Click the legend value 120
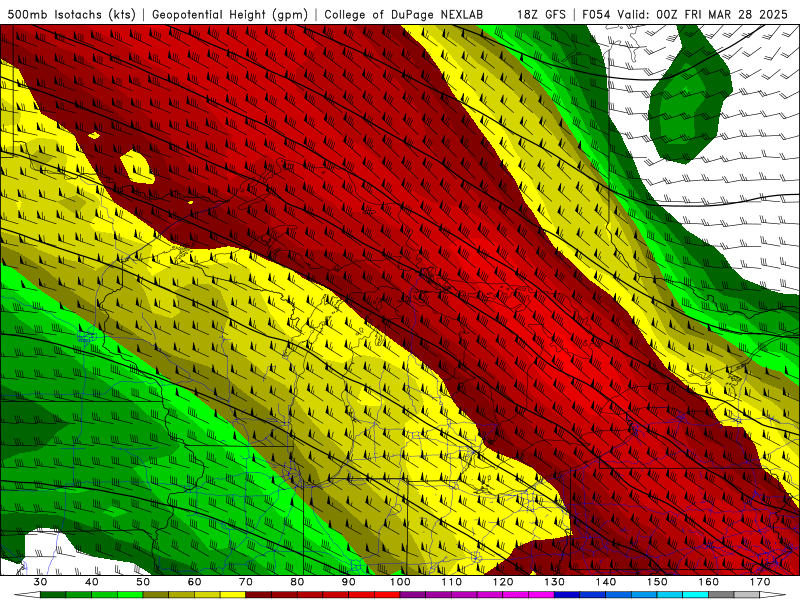 click(503, 582)
